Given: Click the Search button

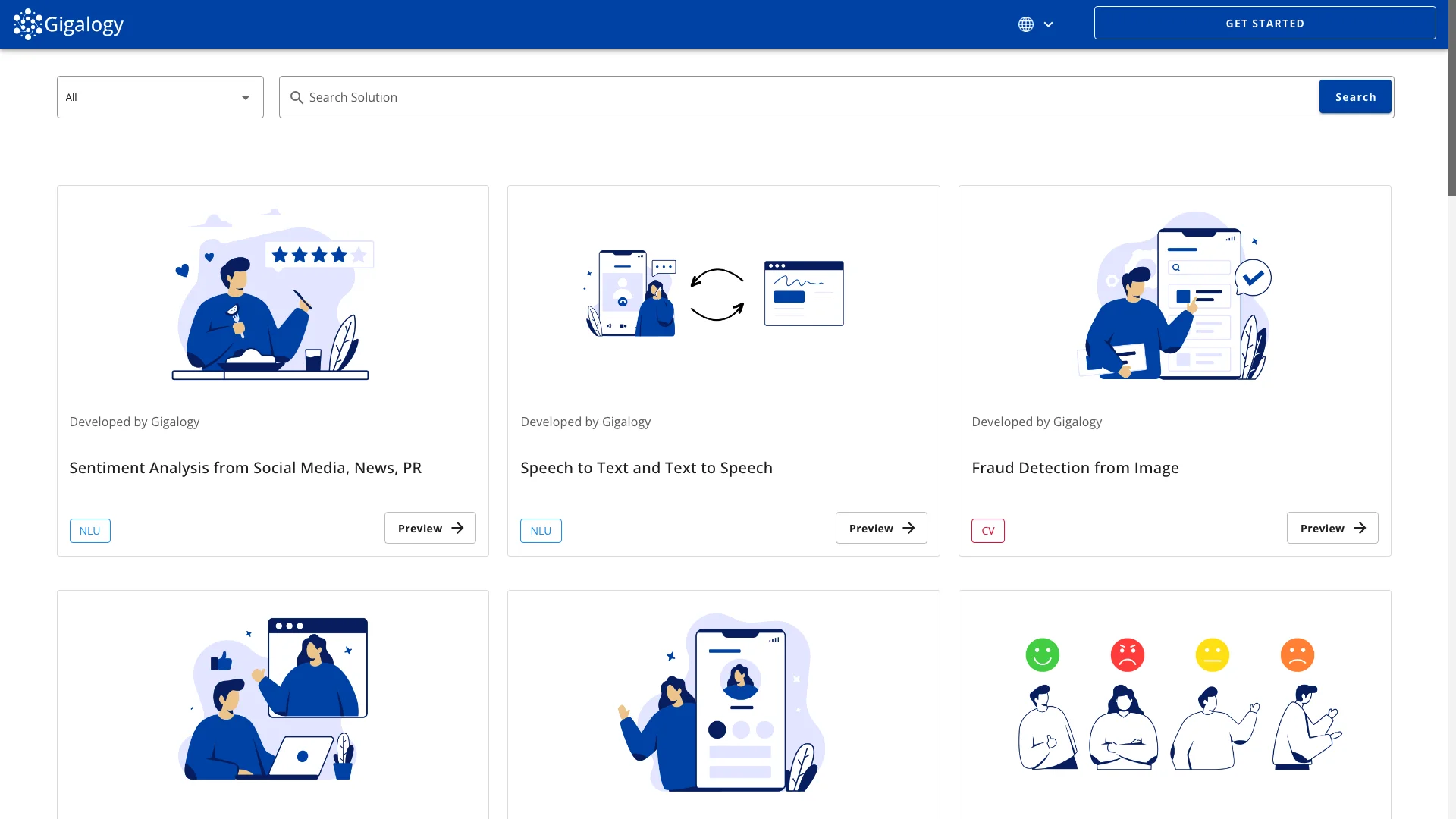Looking at the screenshot, I should coord(1356,96).
